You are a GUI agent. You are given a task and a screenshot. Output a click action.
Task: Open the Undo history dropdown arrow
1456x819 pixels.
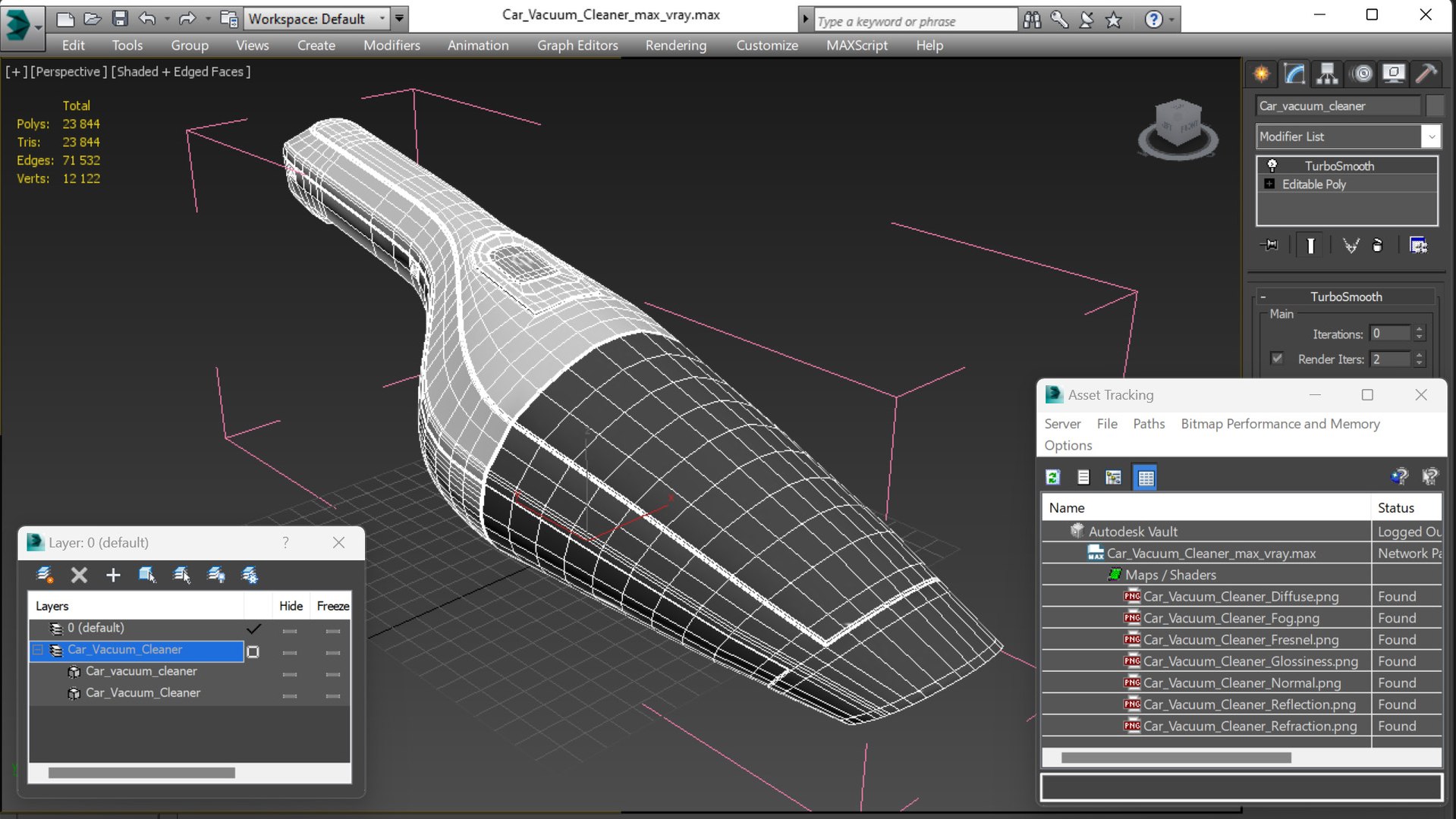click(x=167, y=19)
